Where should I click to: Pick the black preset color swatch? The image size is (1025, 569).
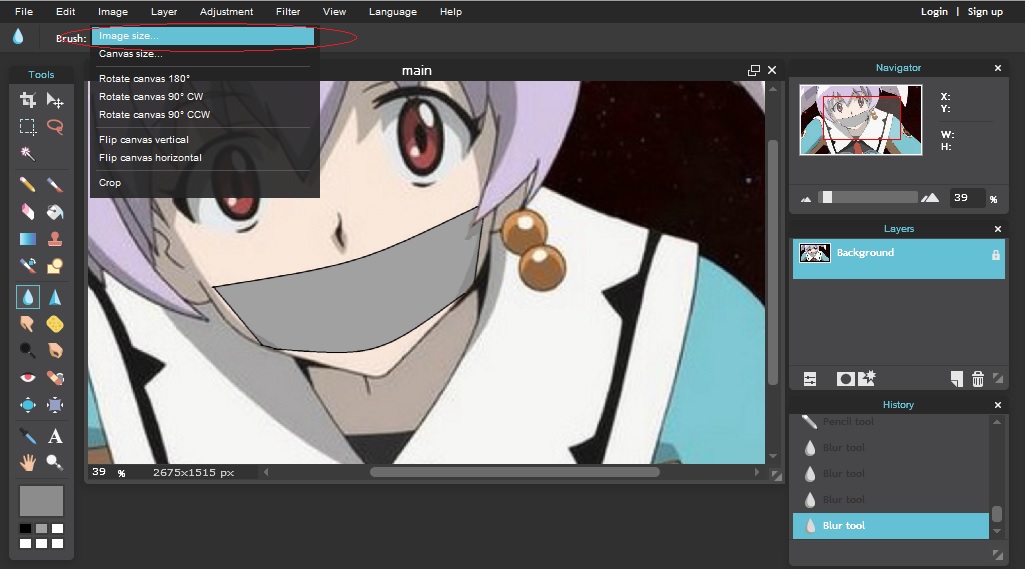25,528
